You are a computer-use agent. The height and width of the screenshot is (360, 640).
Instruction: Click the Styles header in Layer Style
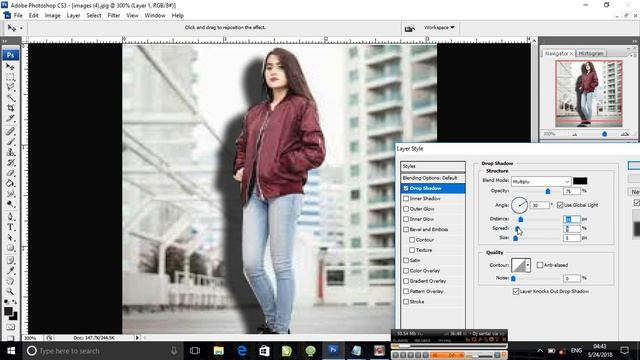(433, 166)
